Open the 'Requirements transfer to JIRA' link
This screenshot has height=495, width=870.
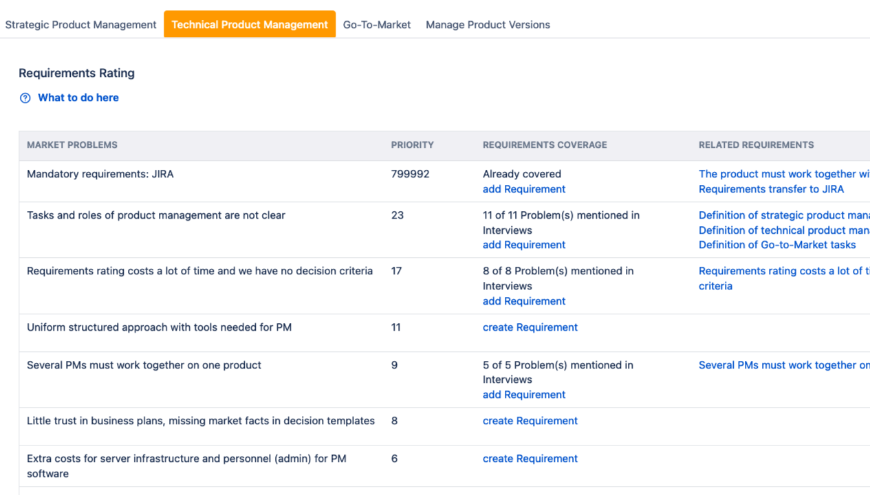pos(771,189)
